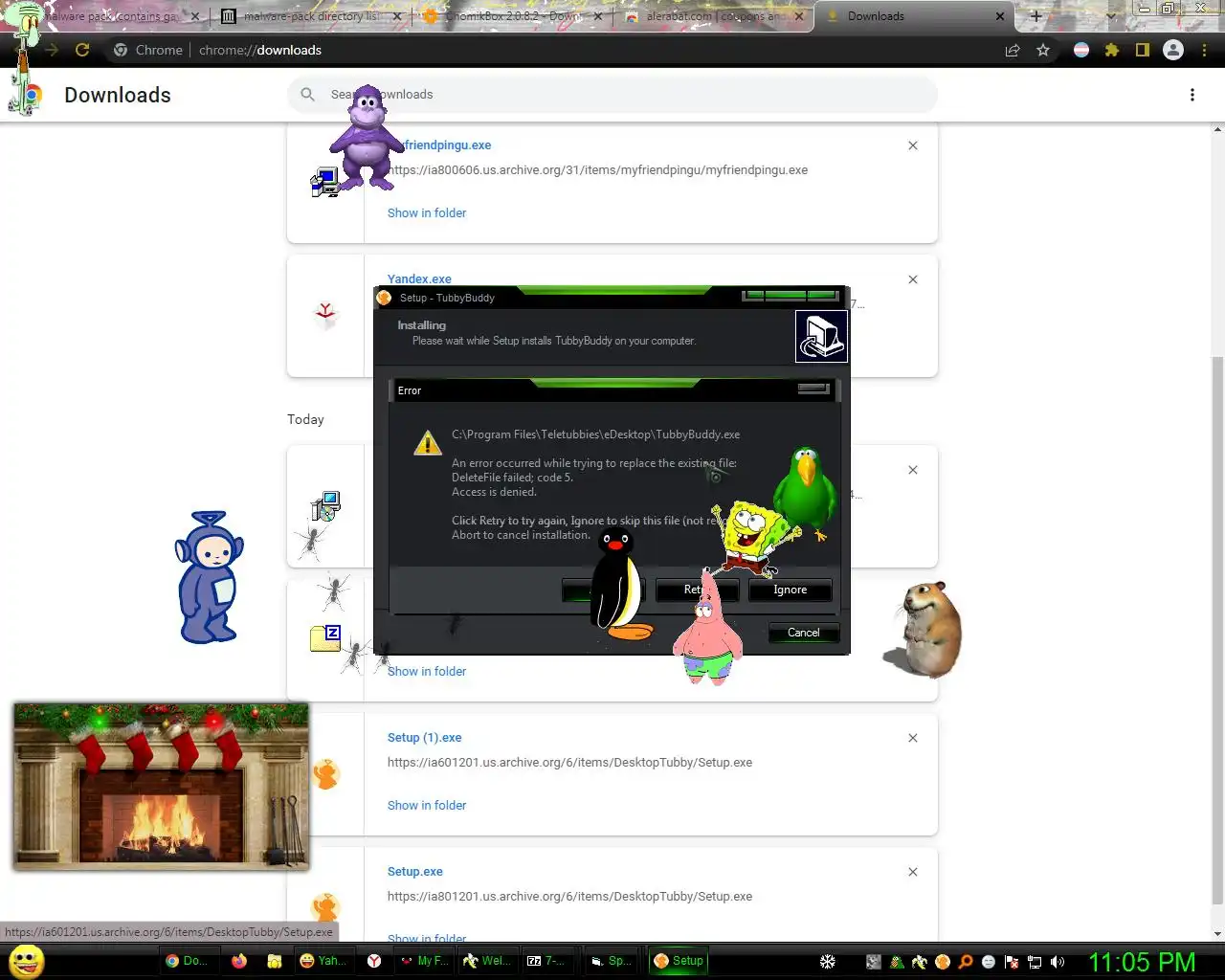1225x980 pixels.
Task: Click the blue Teletubby desktop buddy
Action: coord(209,577)
